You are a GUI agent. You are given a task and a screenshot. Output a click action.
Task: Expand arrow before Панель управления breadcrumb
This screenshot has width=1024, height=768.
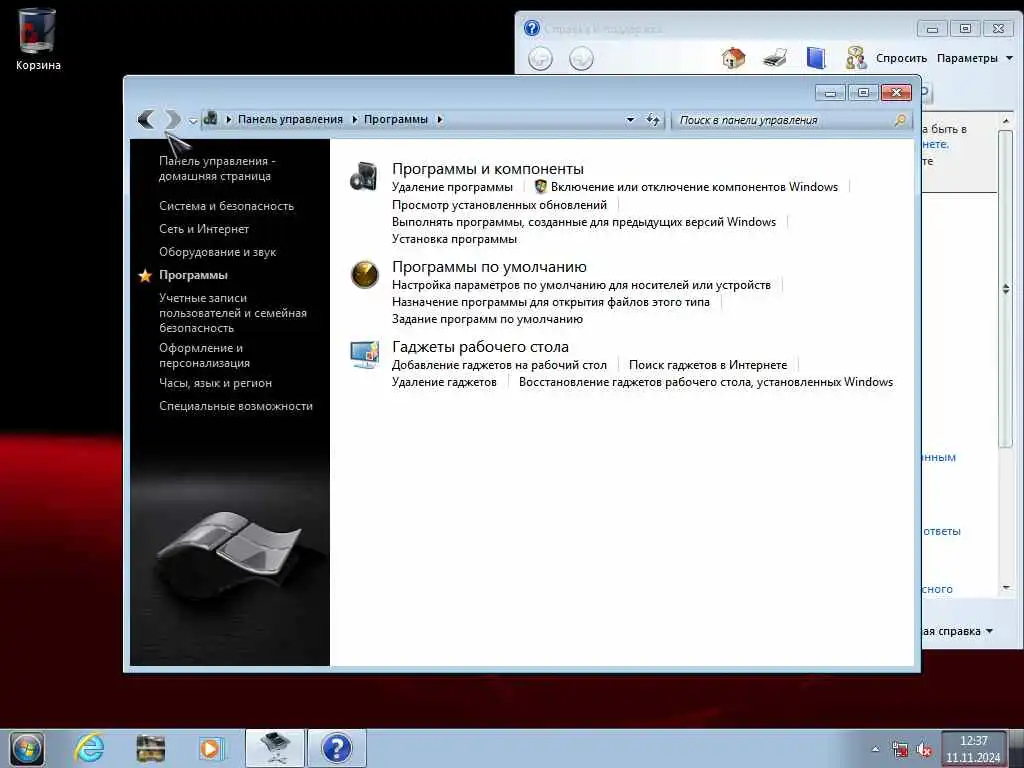point(229,120)
